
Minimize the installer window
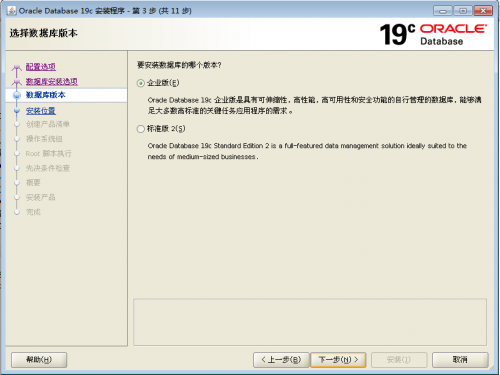tap(443, 11)
